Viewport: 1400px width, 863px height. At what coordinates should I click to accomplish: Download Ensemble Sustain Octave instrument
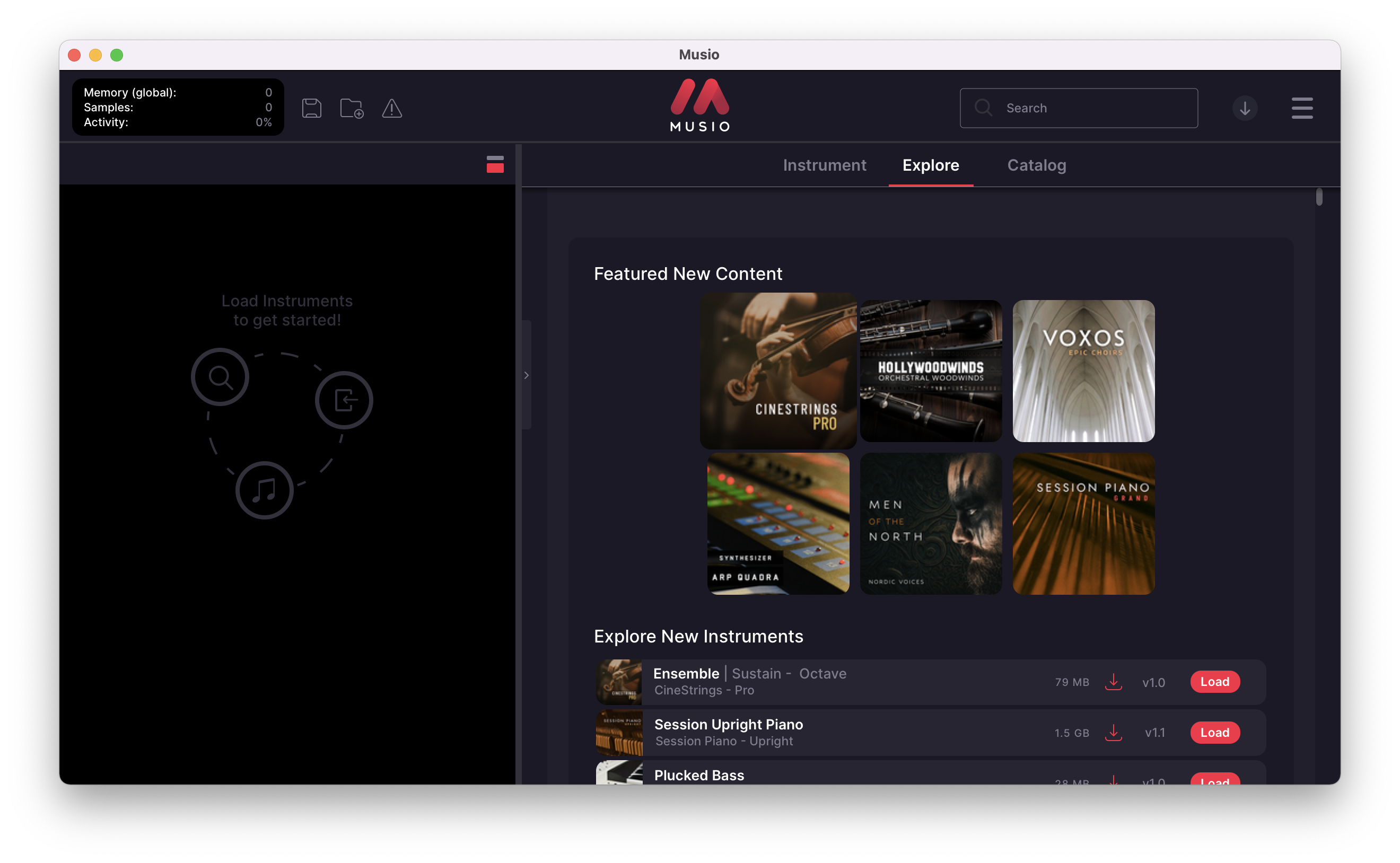pos(1113,682)
